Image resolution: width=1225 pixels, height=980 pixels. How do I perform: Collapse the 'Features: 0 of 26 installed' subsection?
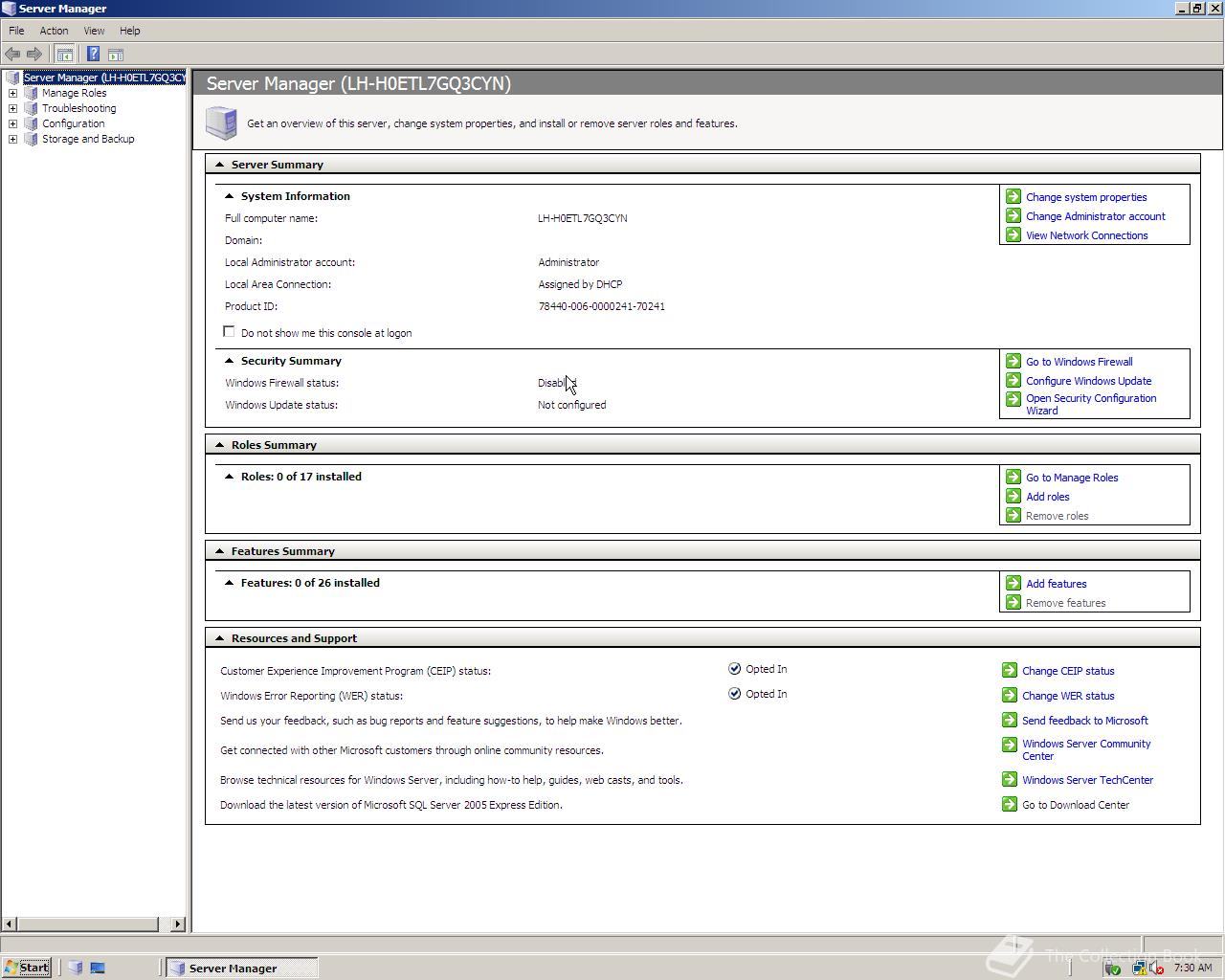pyautogui.click(x=229, y=583)
